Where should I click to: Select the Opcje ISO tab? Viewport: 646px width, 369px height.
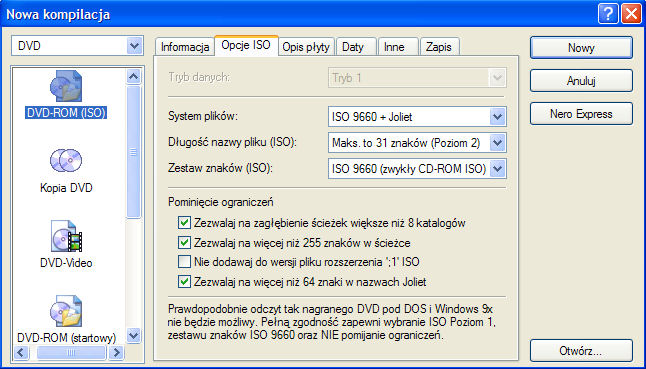[x=246, y=45]
